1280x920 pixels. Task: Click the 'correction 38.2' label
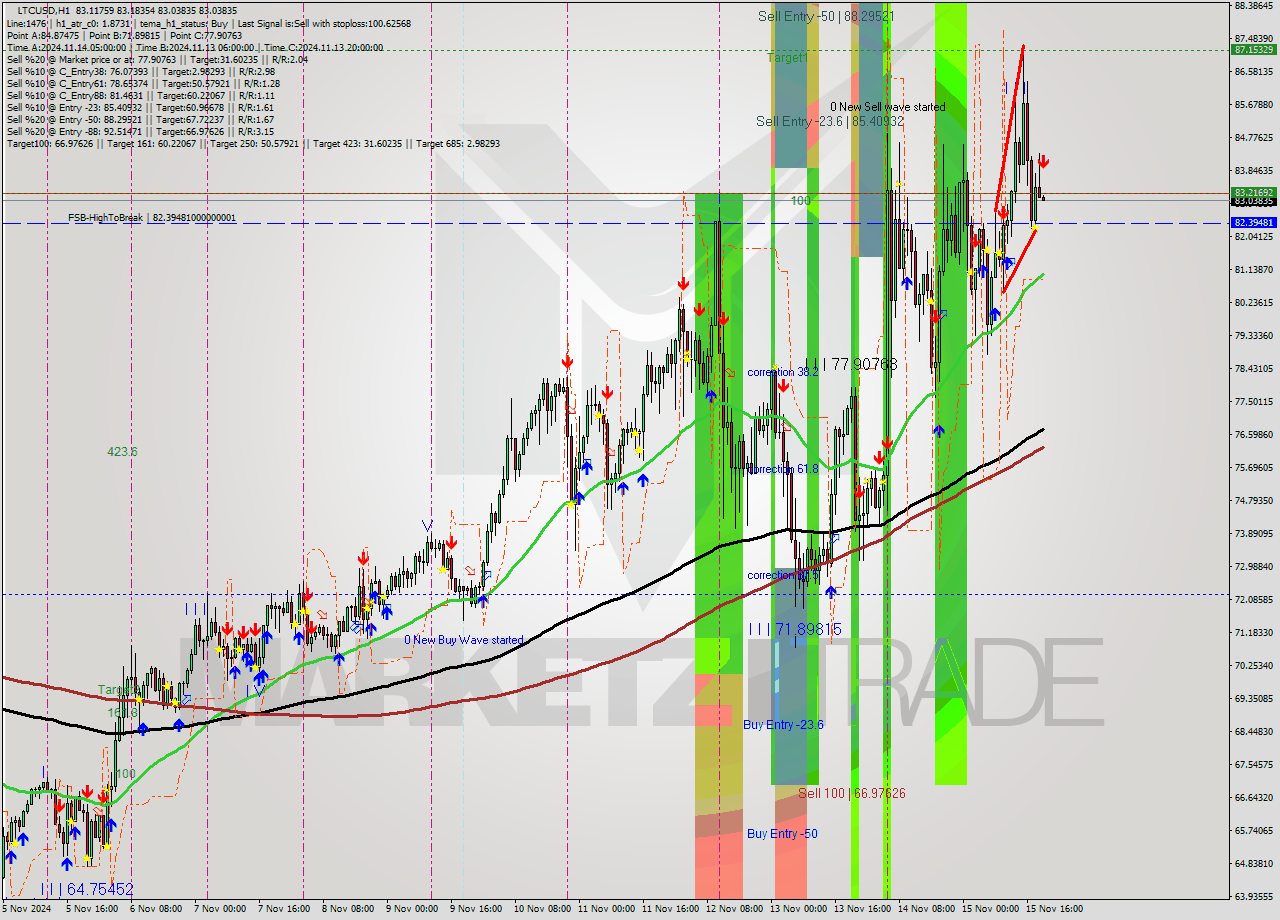(x=783, y=372)
